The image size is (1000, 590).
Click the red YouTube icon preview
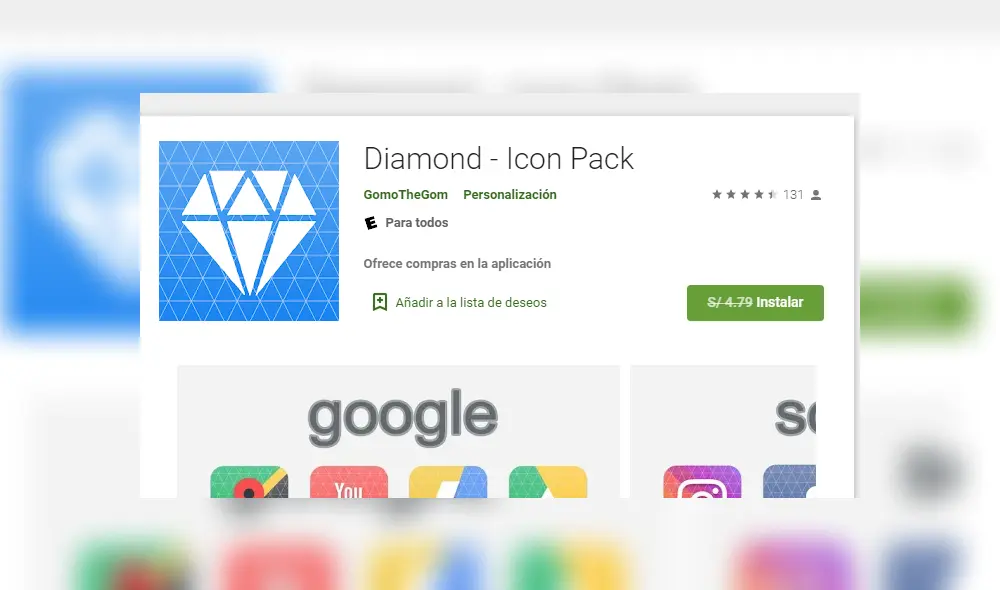(x=349, y=482)
